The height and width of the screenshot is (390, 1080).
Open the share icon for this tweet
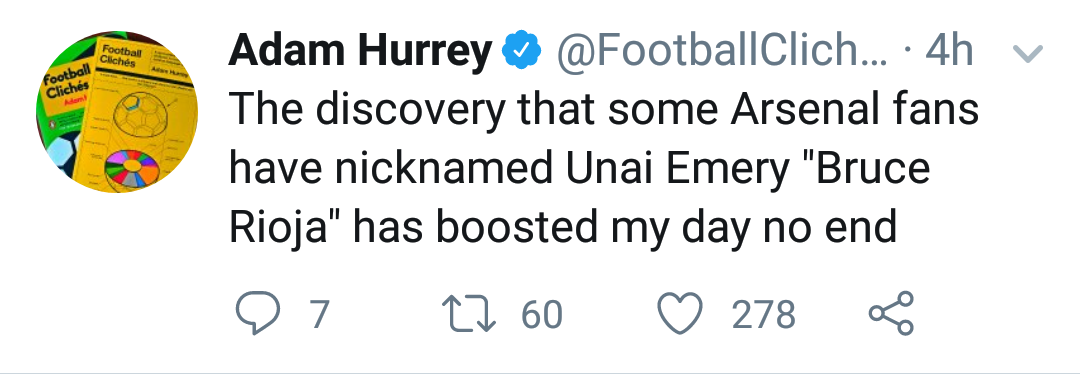coord(891,313)
